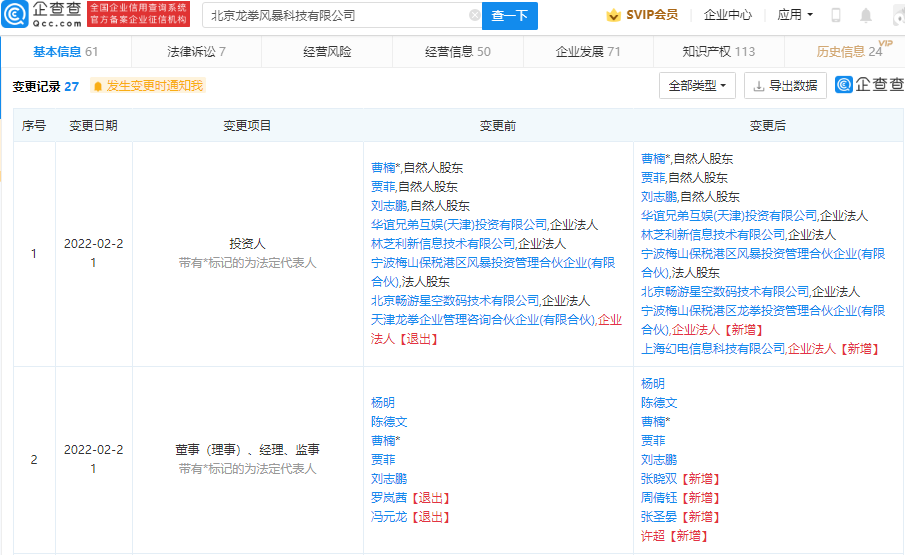Open 刘志鹏 in 变更前 investor list
Image resolution: width=905 pixels, height=555 pixels.
pyautogui.click(x=389, y=206)
